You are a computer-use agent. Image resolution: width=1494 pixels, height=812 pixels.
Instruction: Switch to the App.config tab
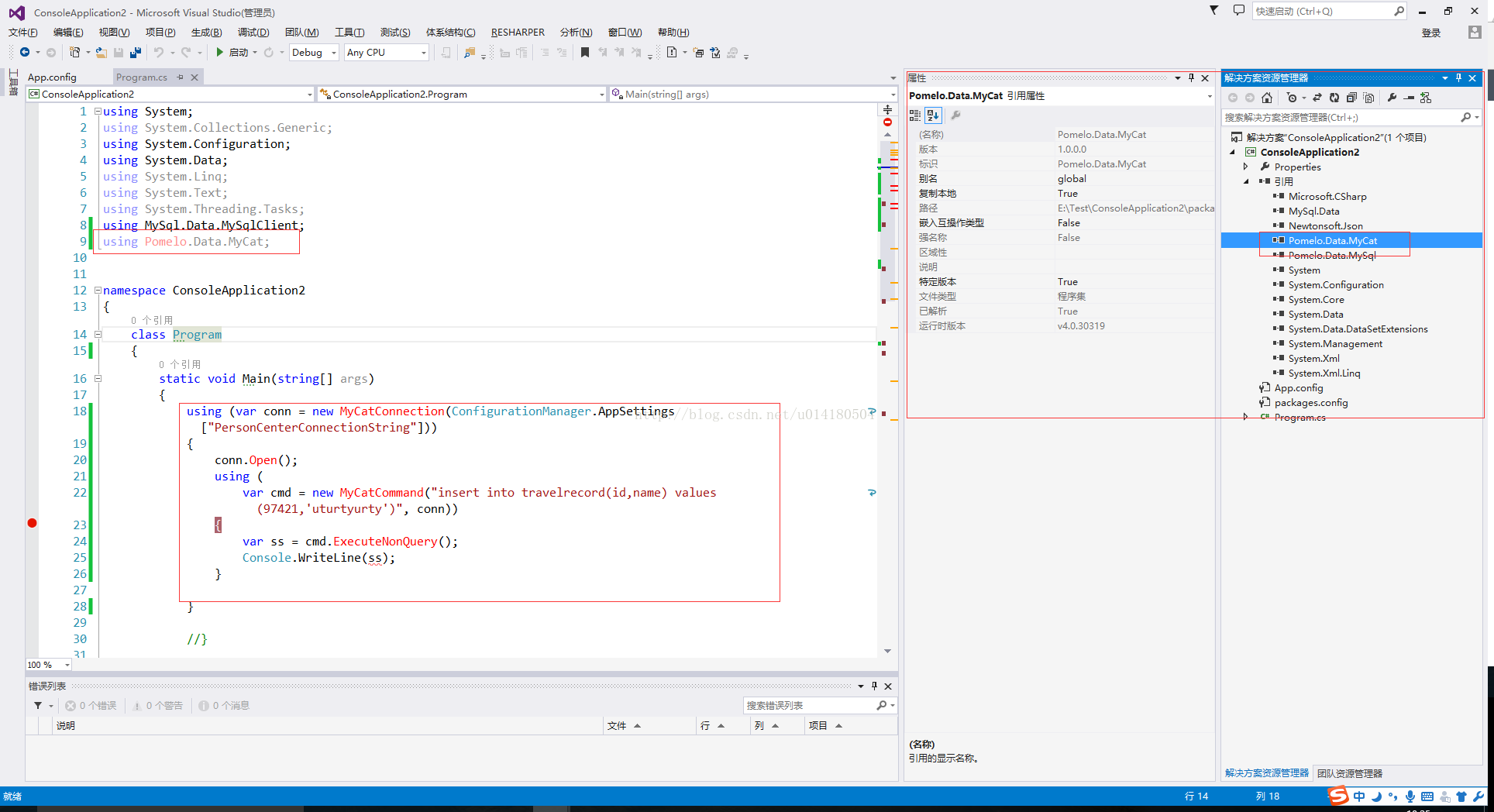(52, 77)
